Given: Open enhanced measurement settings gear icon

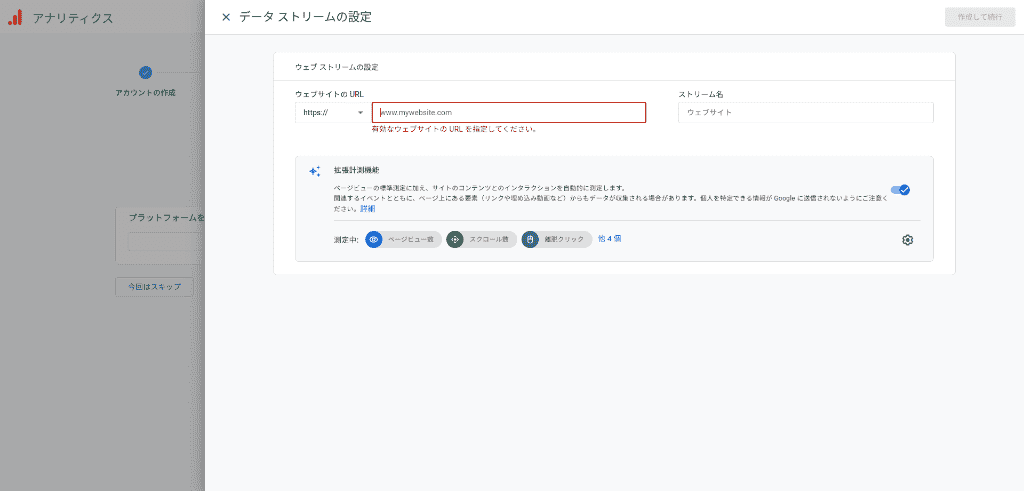Looking at the screenshot, I should tap(907, 240).
